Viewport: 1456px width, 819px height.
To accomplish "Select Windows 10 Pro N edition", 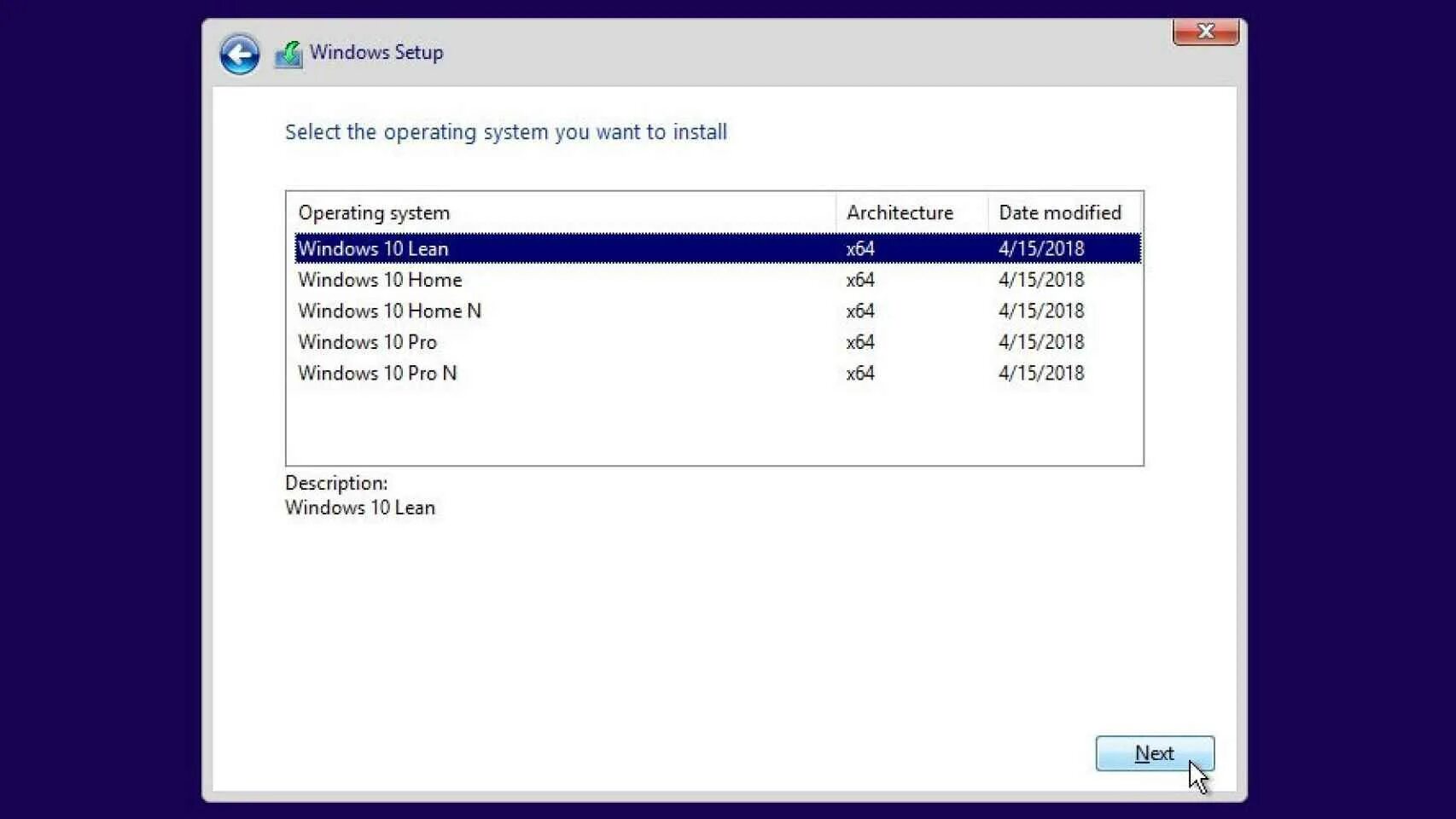I will pos(718,373).
